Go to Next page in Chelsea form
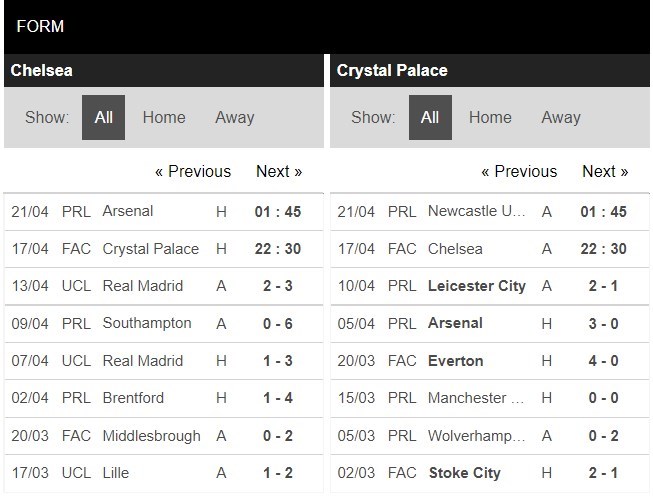 point(279,172)
